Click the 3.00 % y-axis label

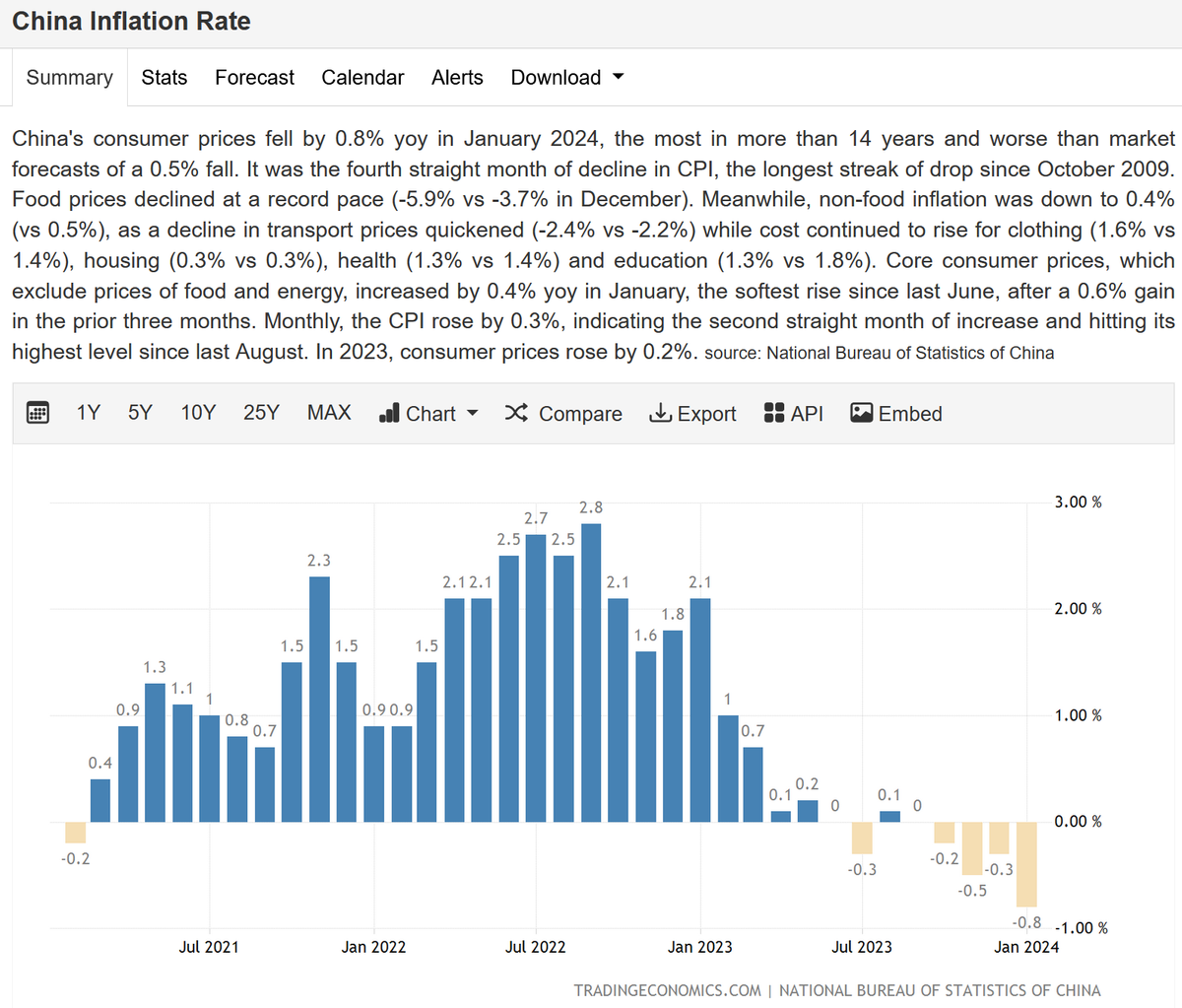coord(1079,503)
